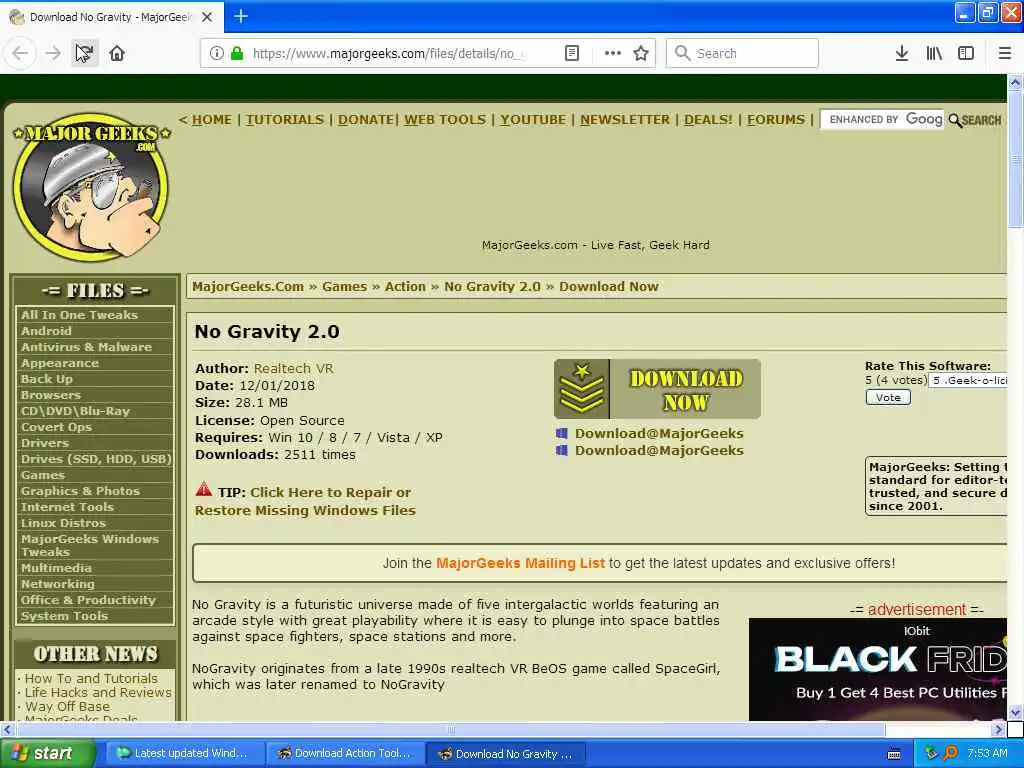Image resolution: width=1024 pixels, height=768 pixels.
Task: Open the Drivers category in Files sidebar
Action: [x=45, y=443]
